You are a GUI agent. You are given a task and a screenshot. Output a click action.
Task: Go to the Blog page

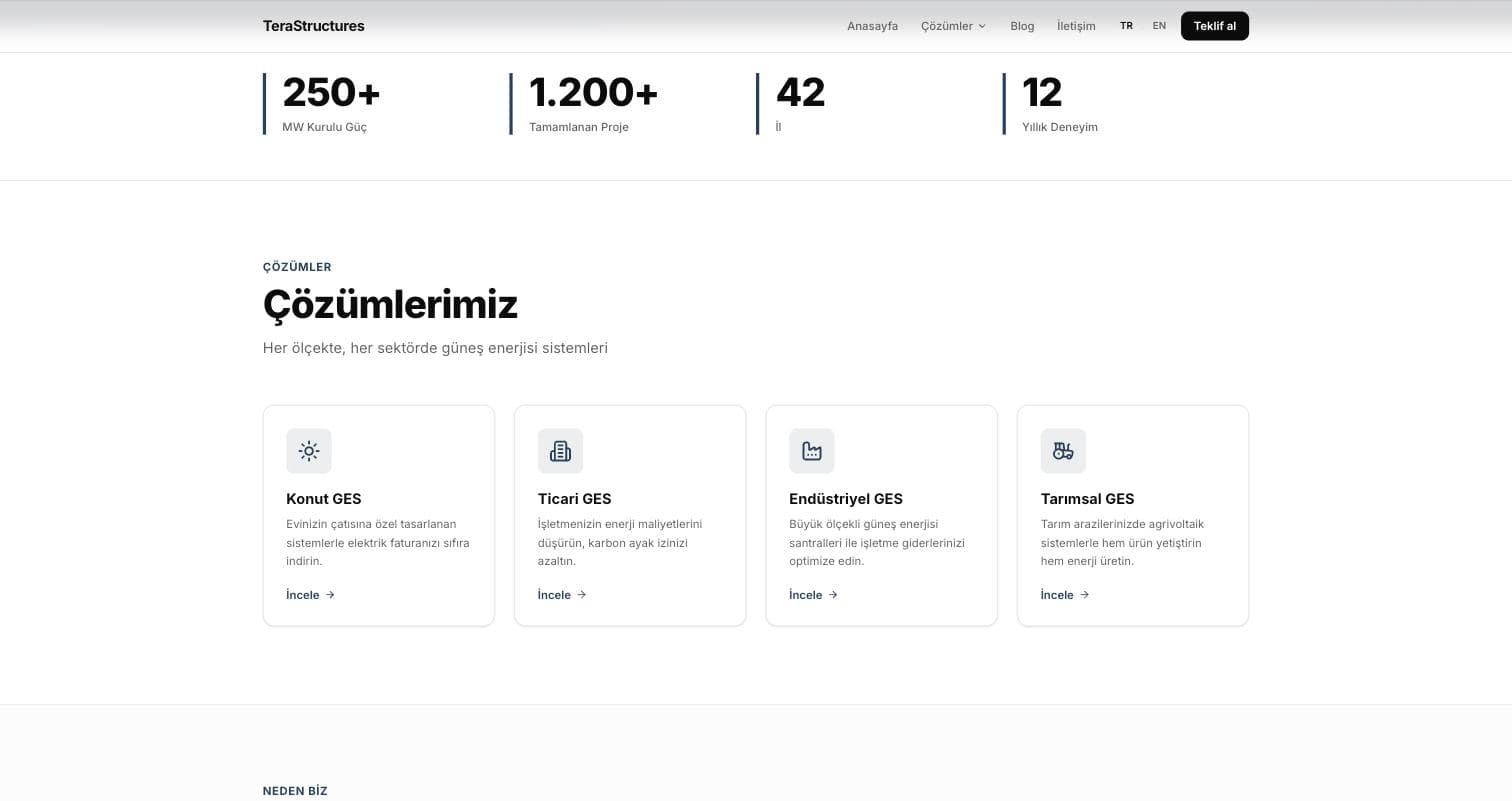(x=1022, y=26)
